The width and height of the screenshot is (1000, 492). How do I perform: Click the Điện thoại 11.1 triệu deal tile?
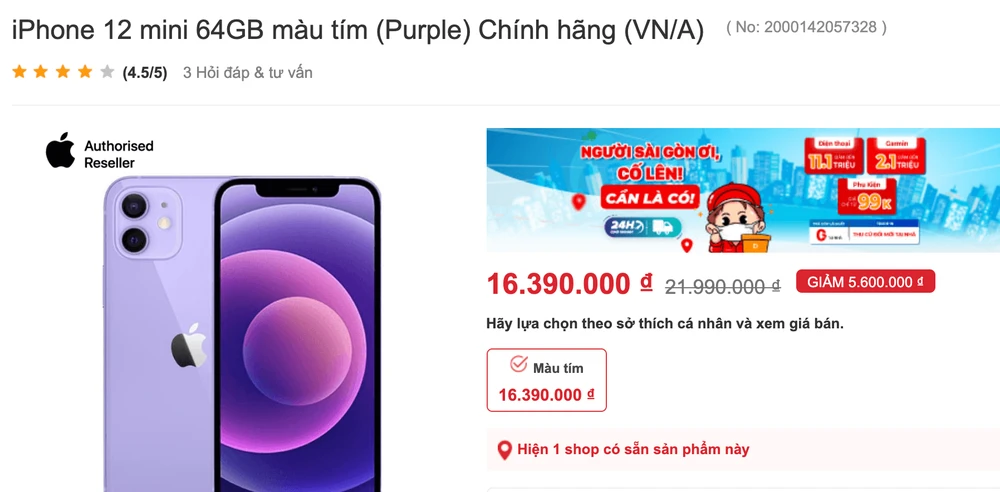point(834,156)
